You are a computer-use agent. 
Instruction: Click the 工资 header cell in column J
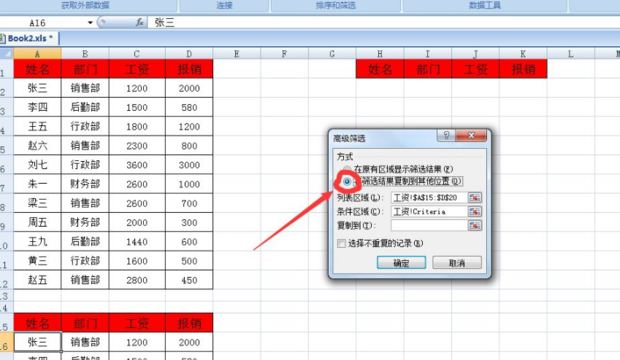pos(476,69)
